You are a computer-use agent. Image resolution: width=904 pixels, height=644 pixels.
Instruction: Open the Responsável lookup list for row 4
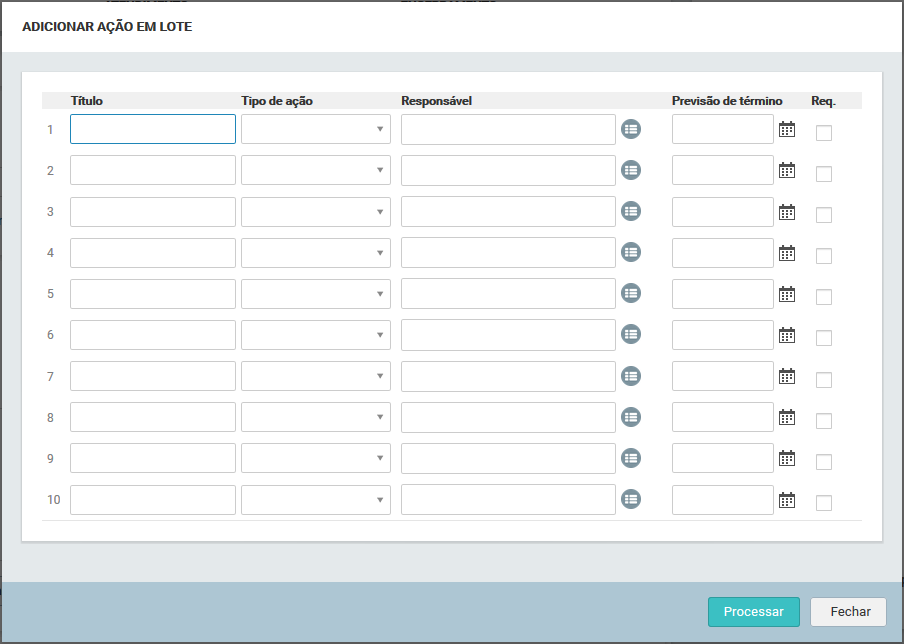(631, 252)
